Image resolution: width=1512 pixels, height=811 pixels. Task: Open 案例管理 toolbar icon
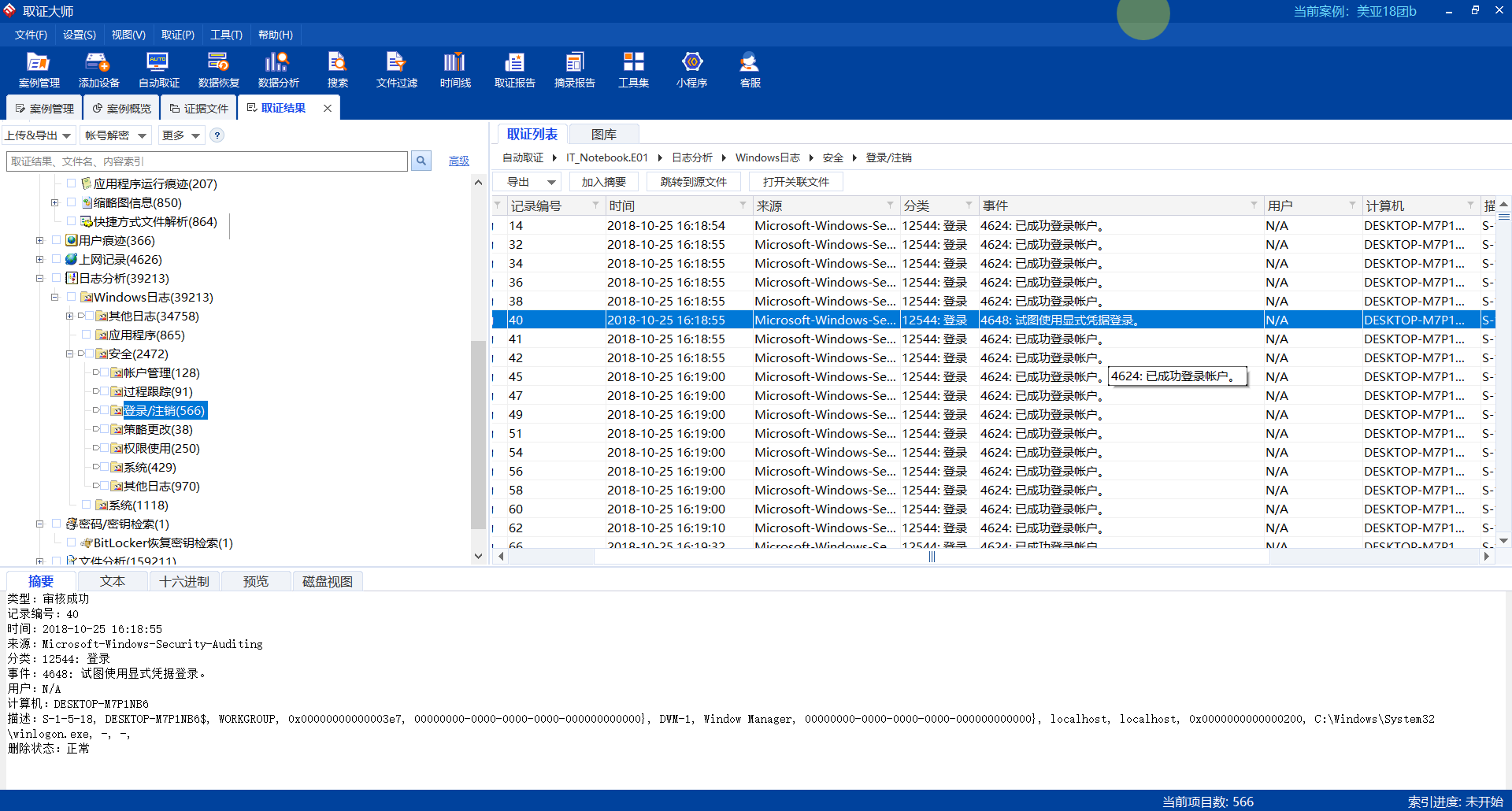tap(39, 70)
